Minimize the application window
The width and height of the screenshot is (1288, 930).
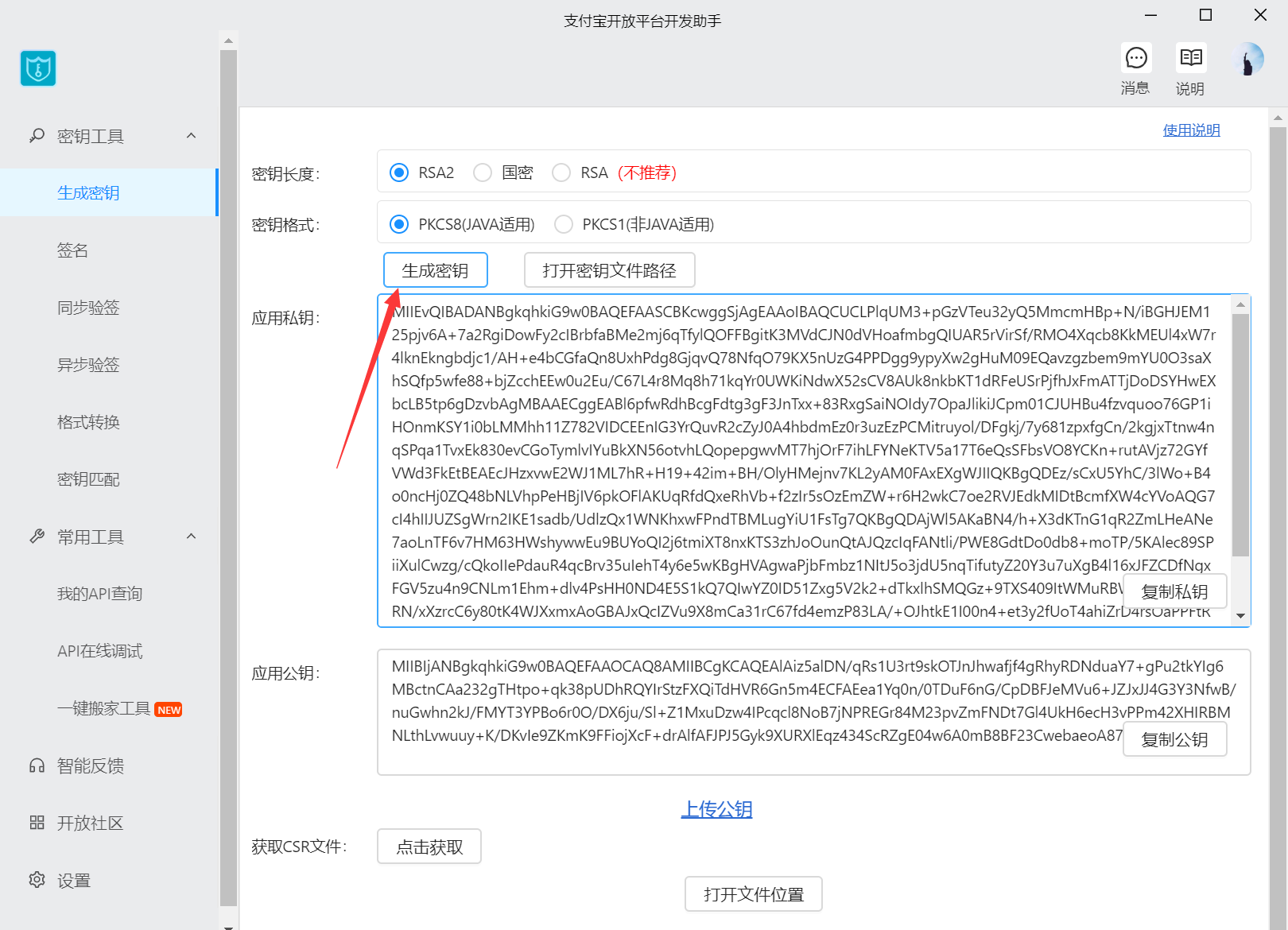tap(1151, 15)
